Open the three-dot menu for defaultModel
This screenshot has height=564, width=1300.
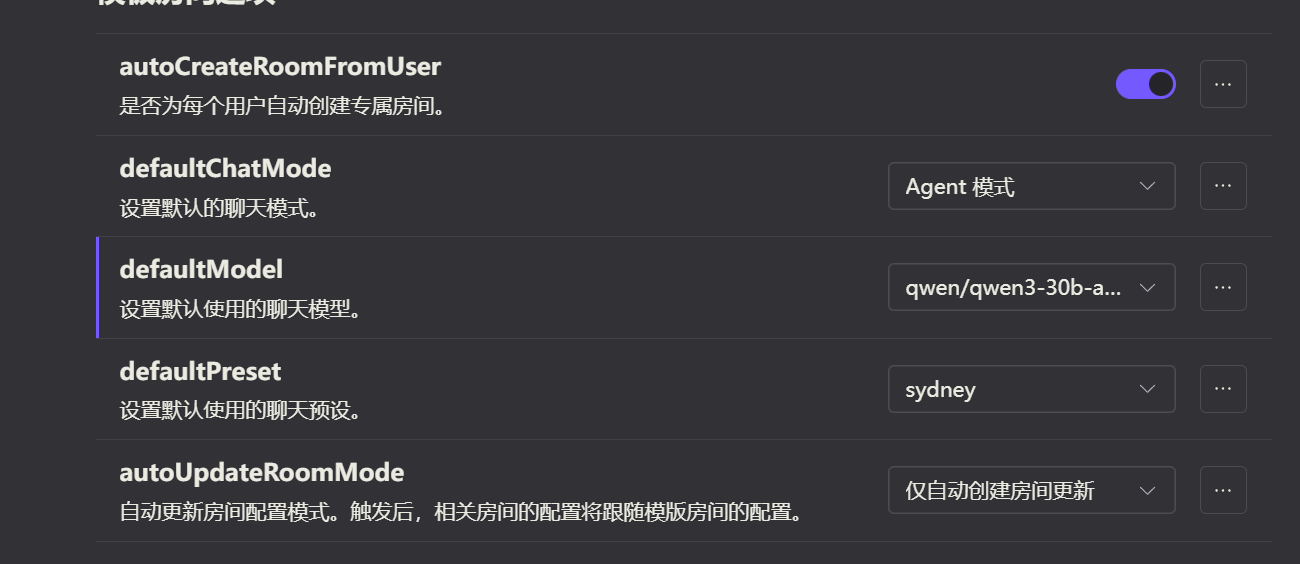pyautogui.click(x=1223, y=287)
